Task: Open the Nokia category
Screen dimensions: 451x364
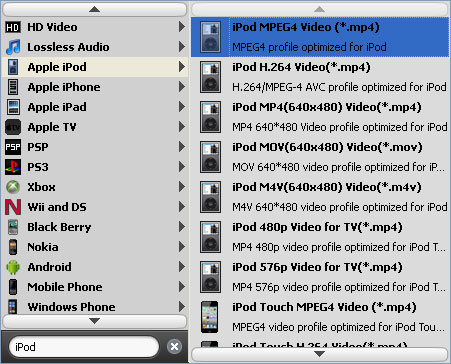Action: click(95, 247)
